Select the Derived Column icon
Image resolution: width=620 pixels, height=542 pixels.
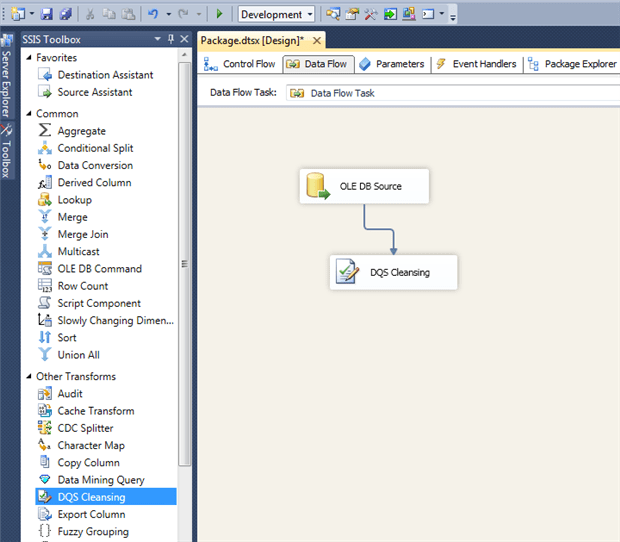[x=45, y=182]
